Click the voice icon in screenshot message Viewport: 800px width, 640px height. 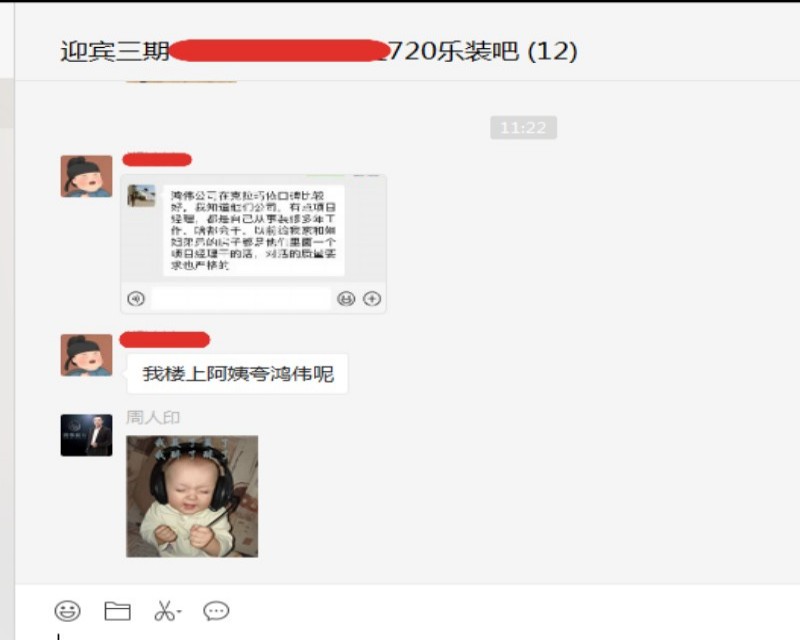(x=136, y=299)
